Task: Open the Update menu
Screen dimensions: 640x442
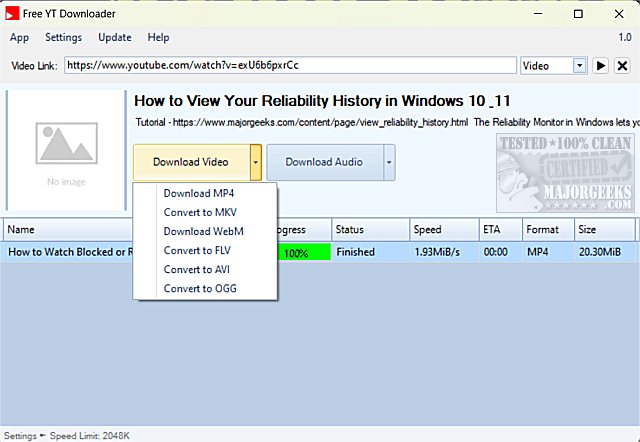Action: [115, 38]
